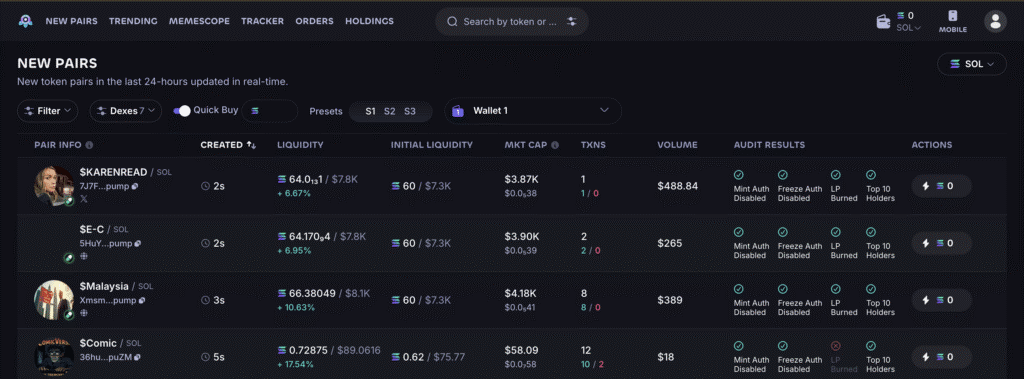
Task: Go to the Trending tab
Action: click(133, 21)
